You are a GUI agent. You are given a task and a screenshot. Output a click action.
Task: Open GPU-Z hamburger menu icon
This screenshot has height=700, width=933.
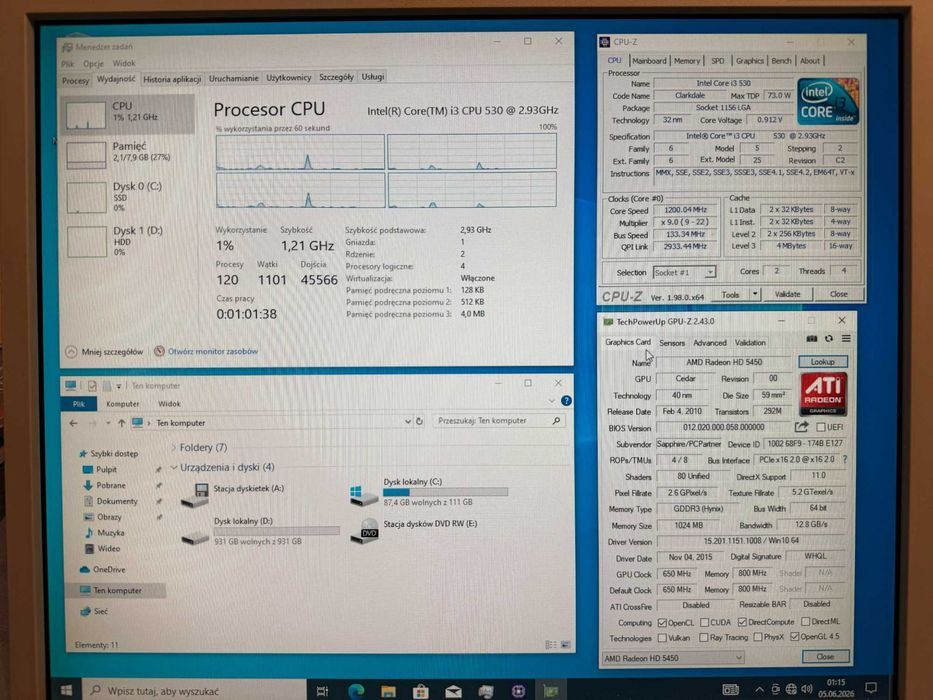click(x=846, y=339)
